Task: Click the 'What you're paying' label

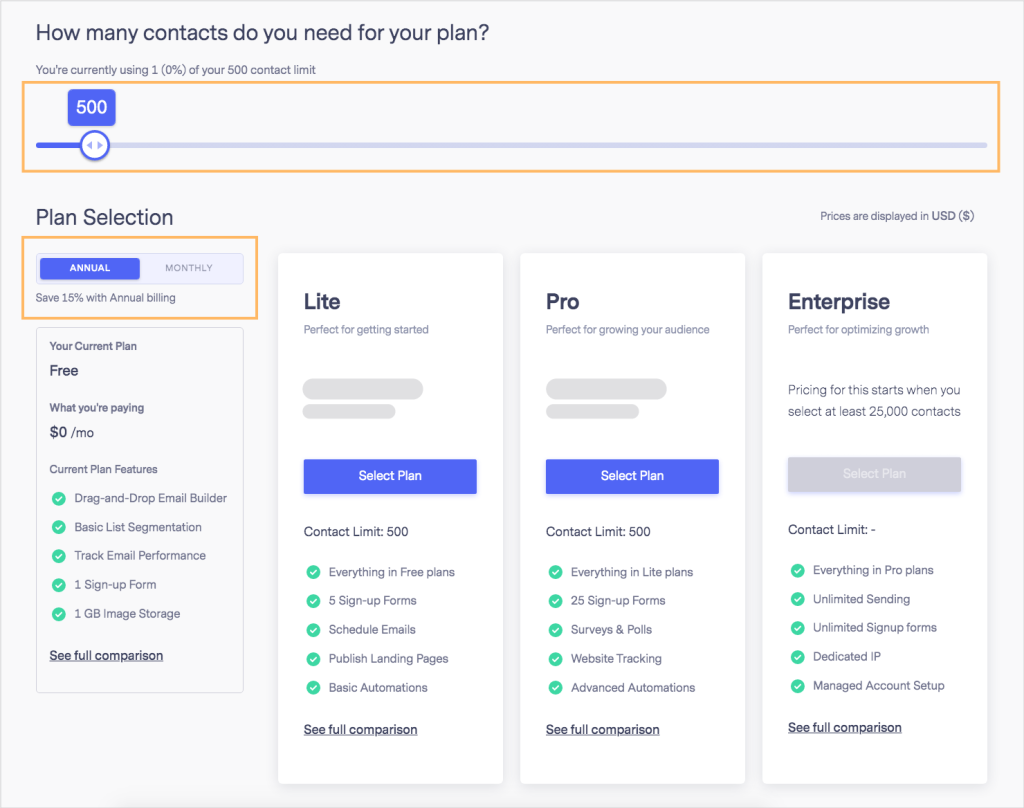Action: (97, 408)
